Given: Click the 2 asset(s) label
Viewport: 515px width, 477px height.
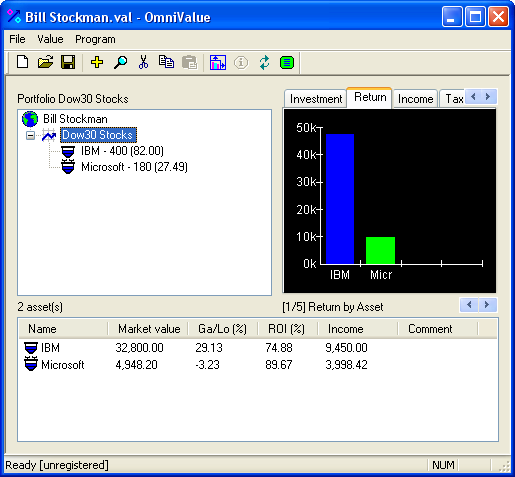Looking at the screenshot, I should [40, 307].
